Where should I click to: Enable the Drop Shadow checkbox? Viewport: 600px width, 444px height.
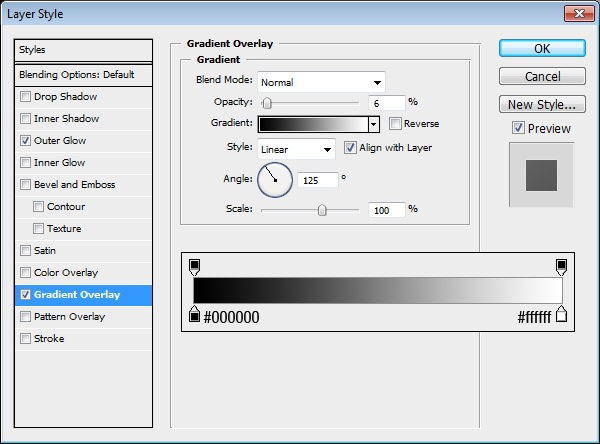point(25,96)
